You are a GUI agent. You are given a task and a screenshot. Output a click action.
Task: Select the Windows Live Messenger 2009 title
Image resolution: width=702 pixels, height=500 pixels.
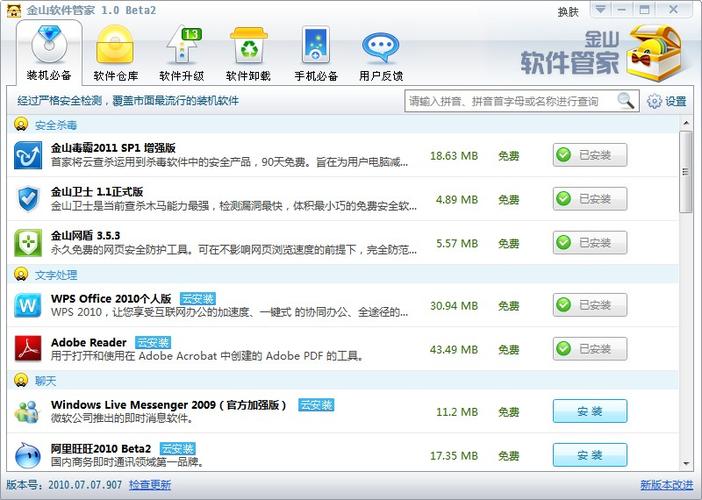(x=168, y=405)
